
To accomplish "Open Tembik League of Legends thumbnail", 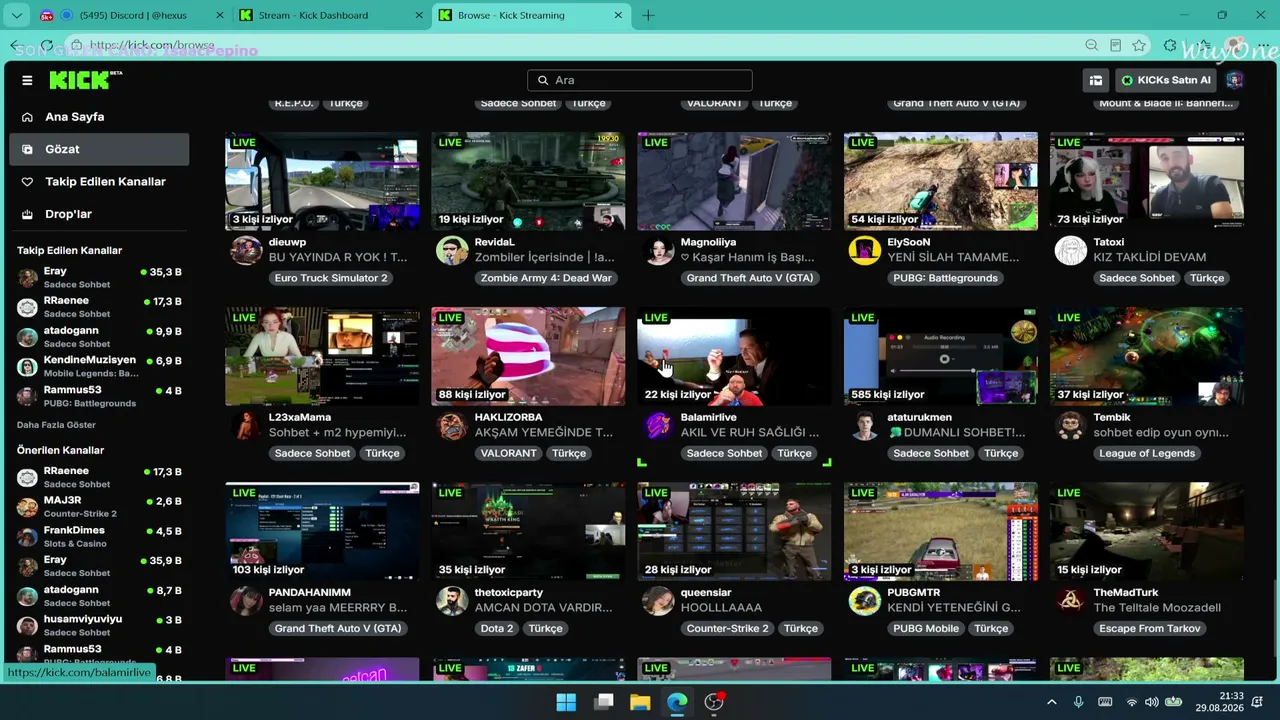I will [x=1147, y=356].
